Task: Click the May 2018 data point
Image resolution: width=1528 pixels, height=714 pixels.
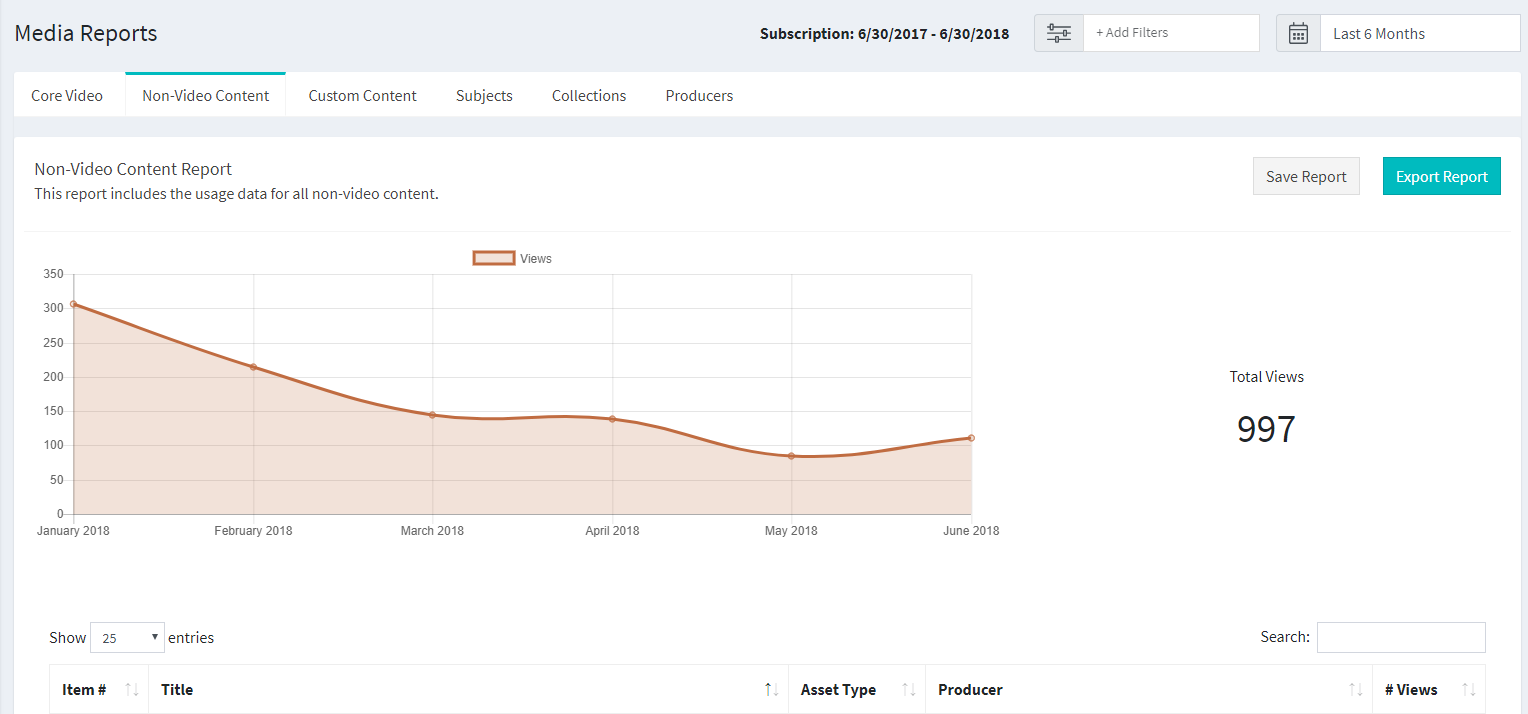Action: 791,456
